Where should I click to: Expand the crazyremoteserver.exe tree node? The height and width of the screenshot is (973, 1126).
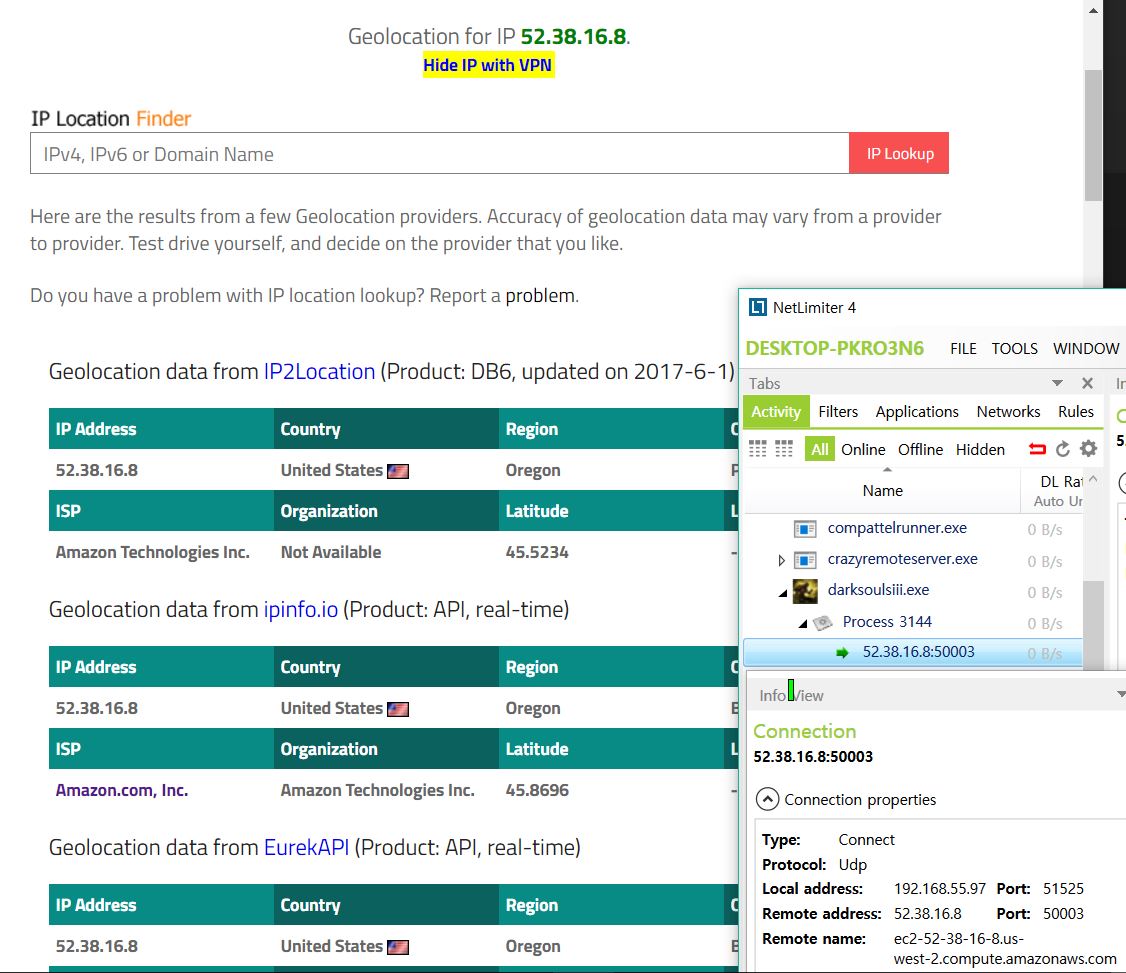tap(781, 560)
